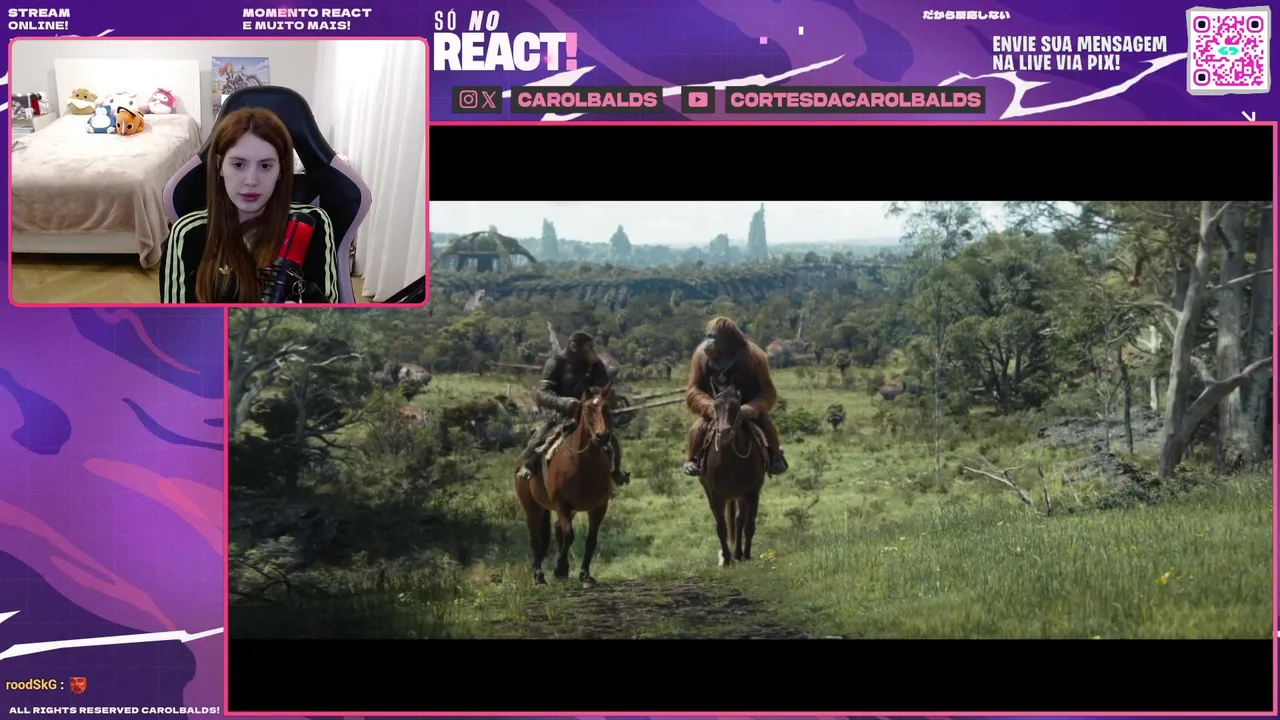The width and height of the screenshot is (1280, 720).
Task: Click the CAROLBALDS handle text
Action: point(588,99)
